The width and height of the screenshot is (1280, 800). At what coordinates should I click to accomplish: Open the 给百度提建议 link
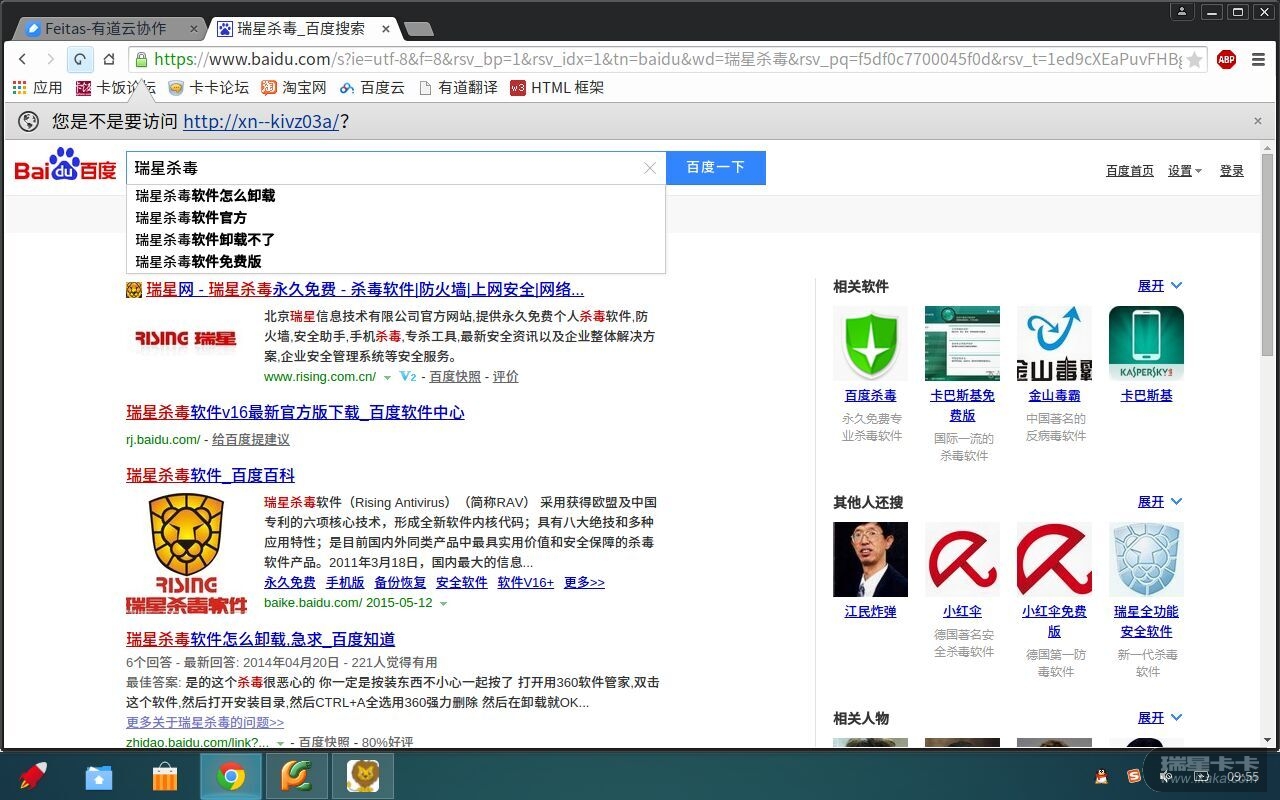[x=251, y=440]
